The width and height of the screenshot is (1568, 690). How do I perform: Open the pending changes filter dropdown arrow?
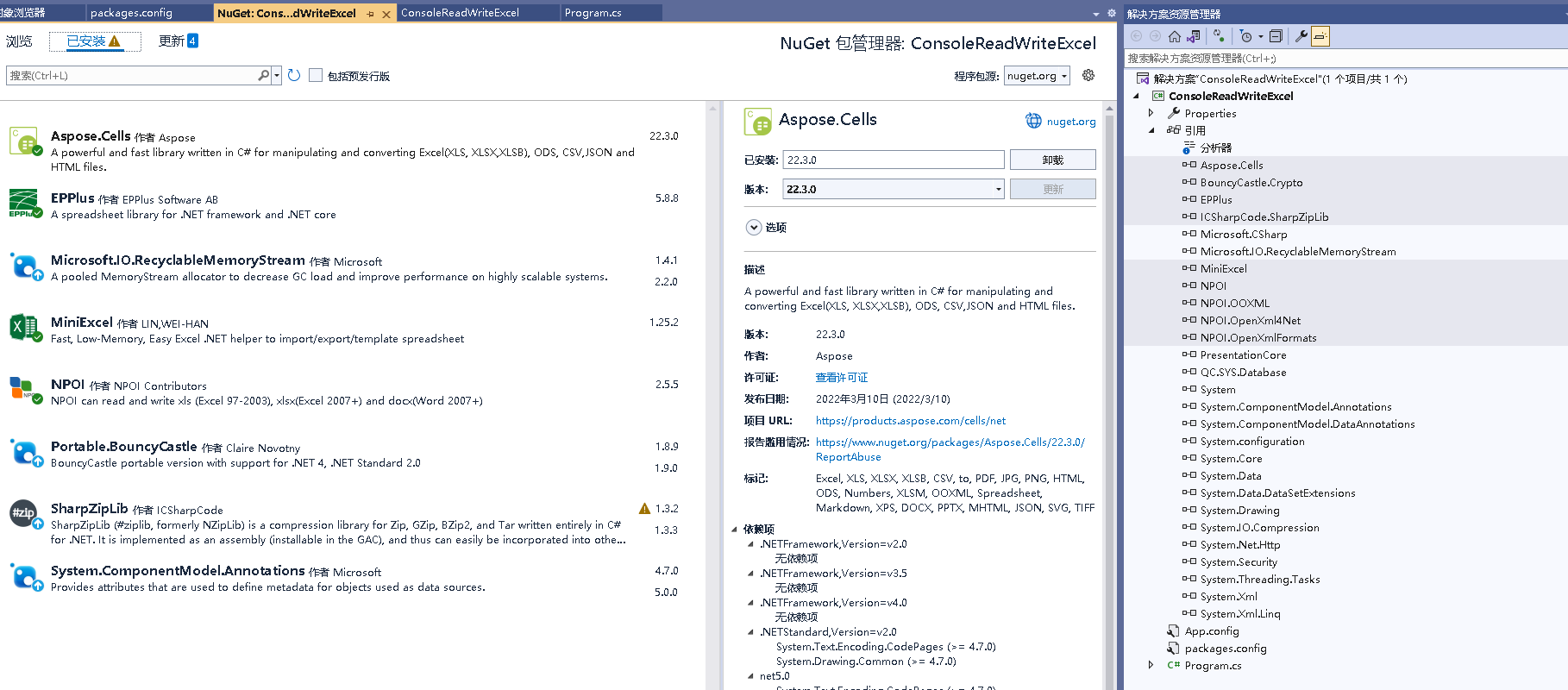pyautogui.click(x=1261, y=36)
